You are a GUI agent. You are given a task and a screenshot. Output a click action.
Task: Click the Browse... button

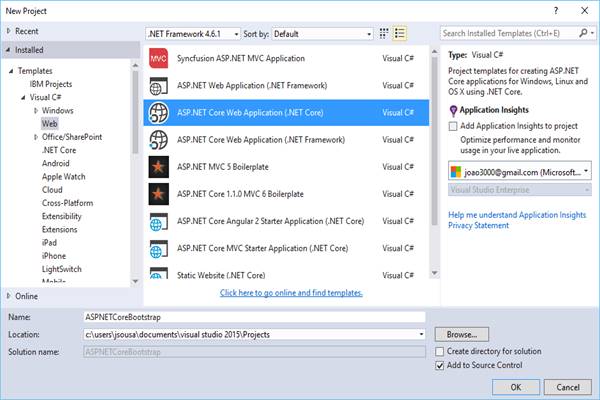click(x=461, y=335)
